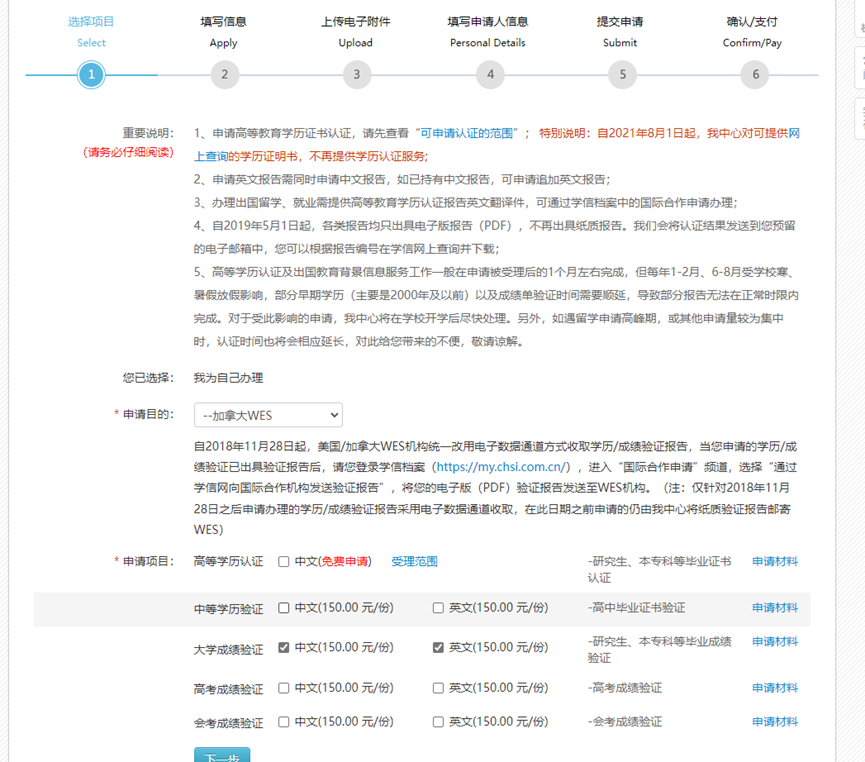Open the 选择项目 Select step tab
The height and width of the screenshot is (762, 865).
91,31
